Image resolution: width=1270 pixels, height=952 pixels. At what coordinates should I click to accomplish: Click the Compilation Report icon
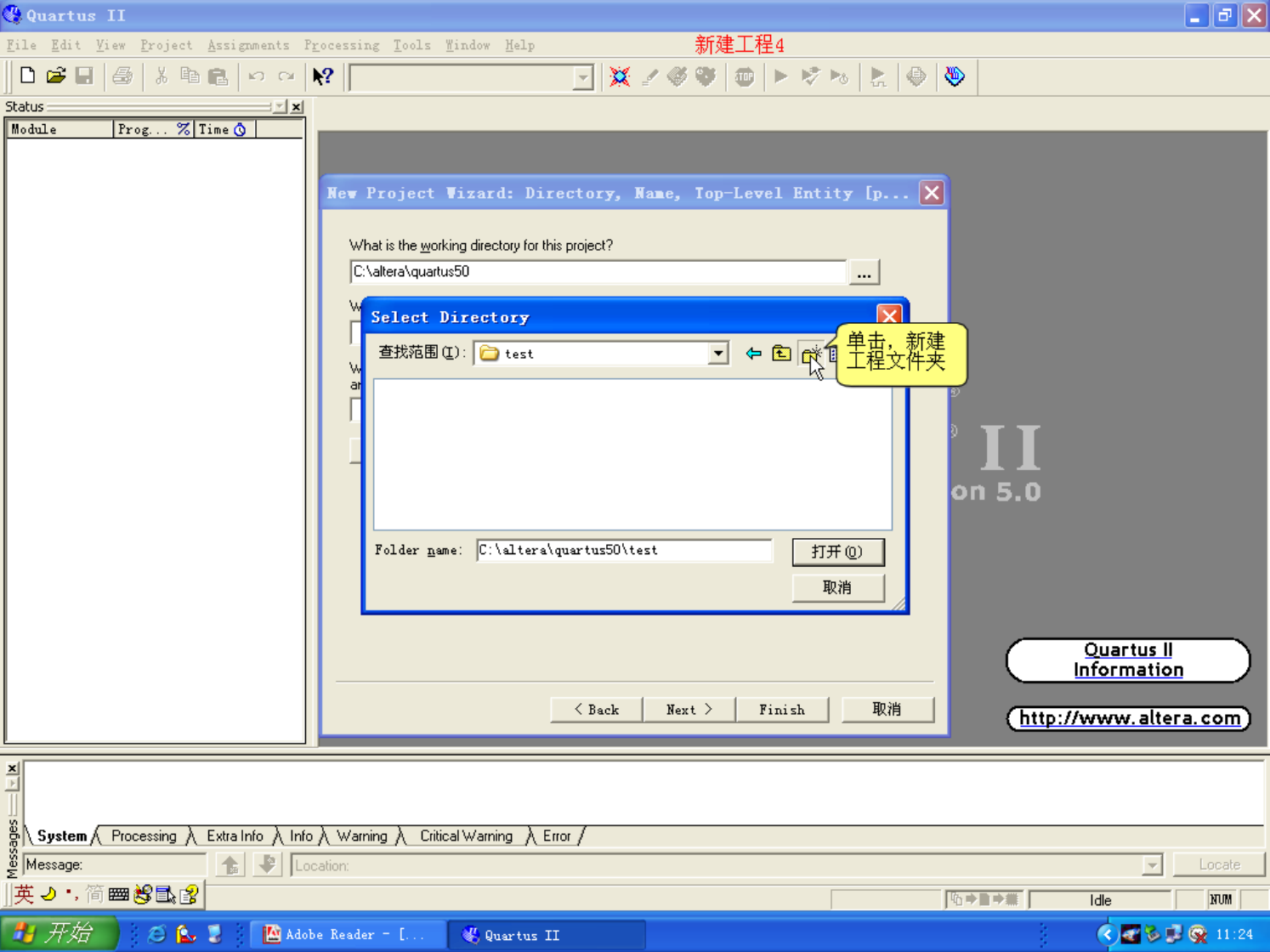pos(916,76)
